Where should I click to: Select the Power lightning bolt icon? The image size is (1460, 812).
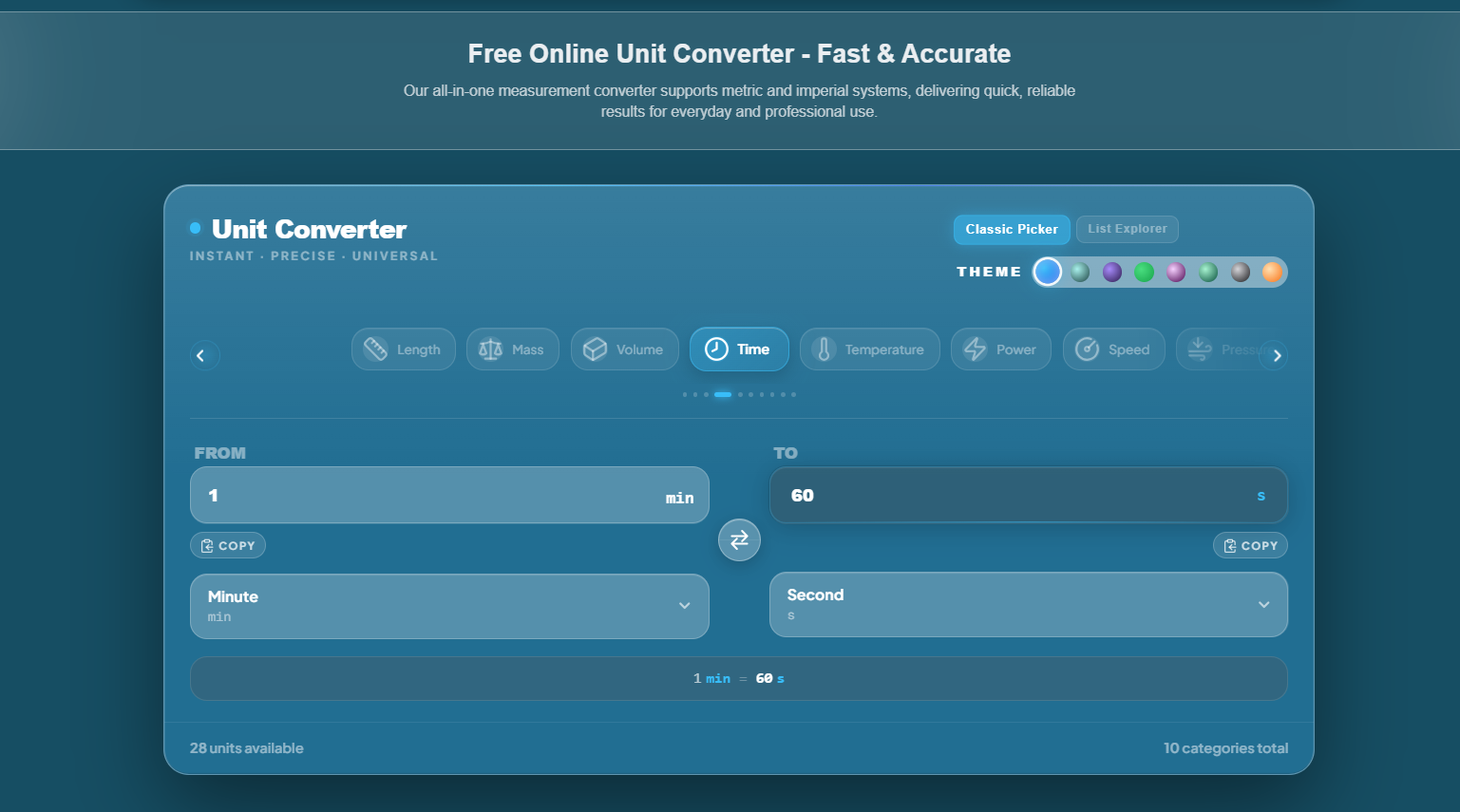(x=975, y=349)
